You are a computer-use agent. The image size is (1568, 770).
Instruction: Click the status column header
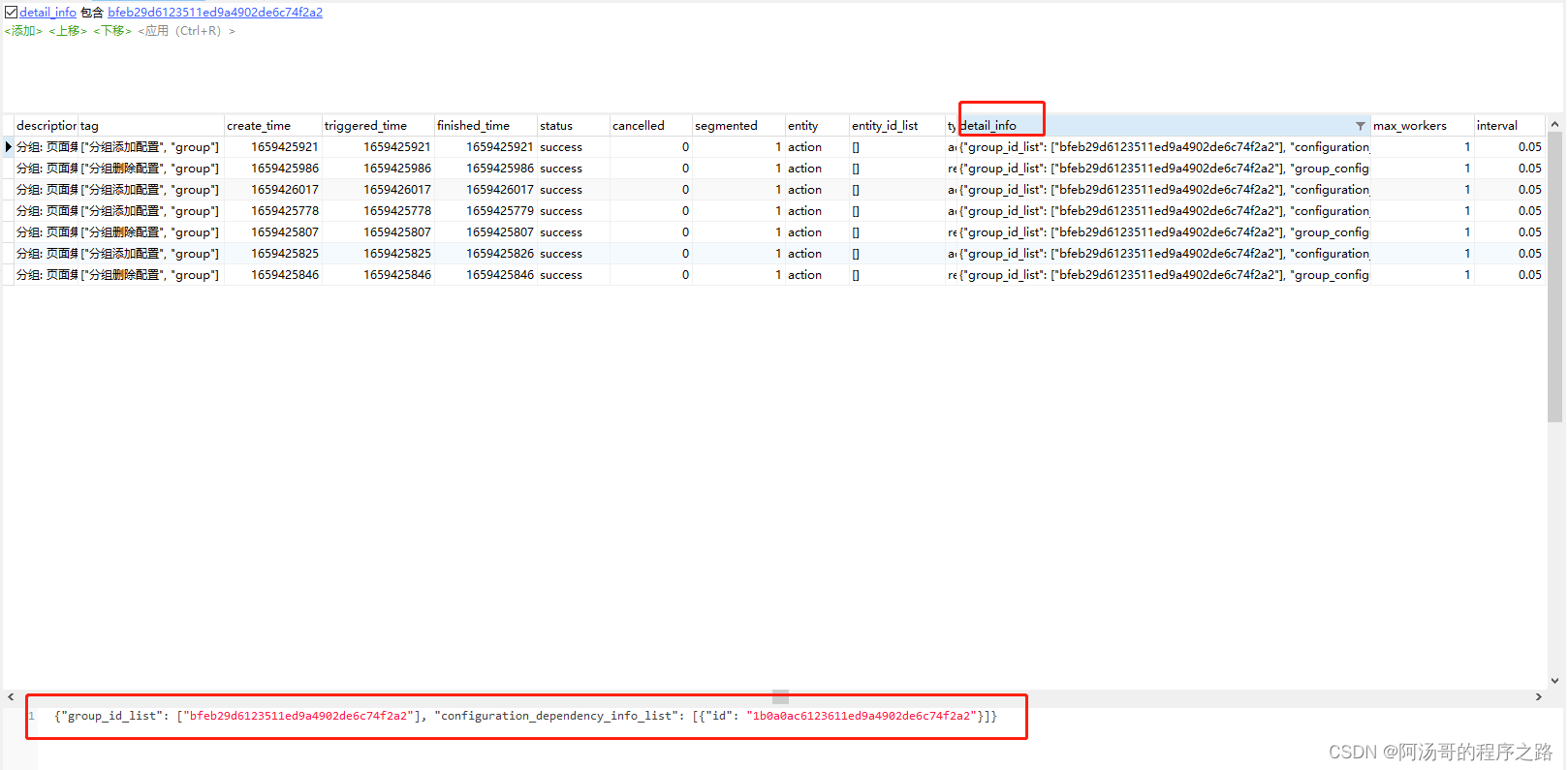point(574,126)
